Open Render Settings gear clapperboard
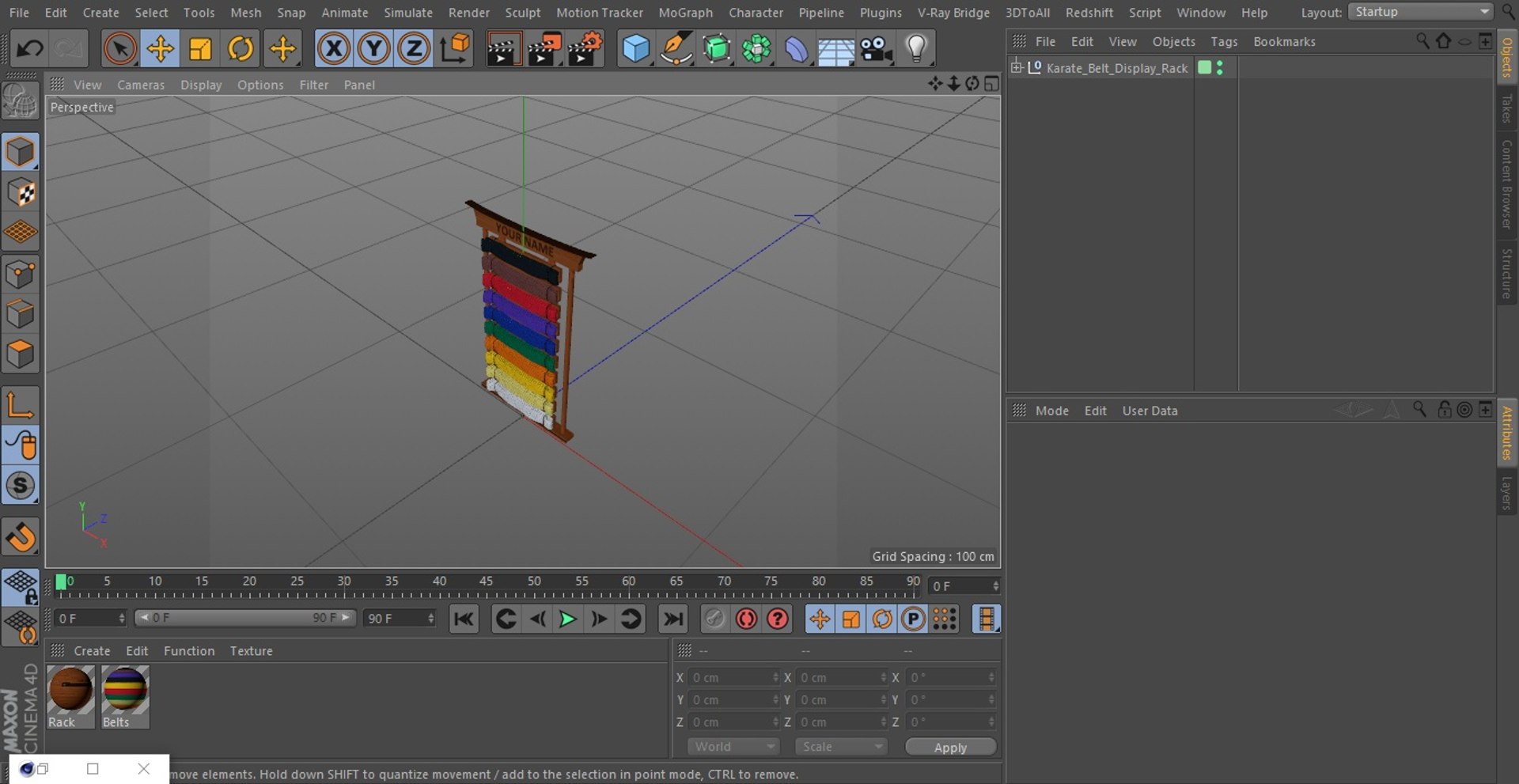1519x784 pixels. (x=585, y=49)
